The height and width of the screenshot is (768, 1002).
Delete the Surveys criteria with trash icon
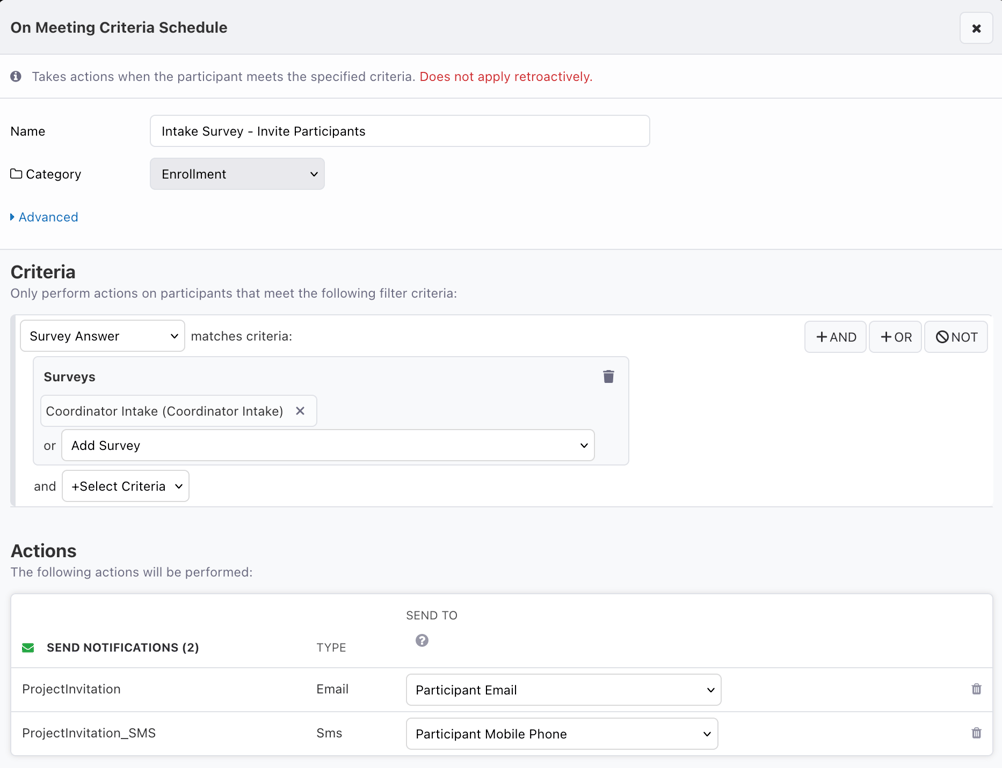click(x=608, y=376)
